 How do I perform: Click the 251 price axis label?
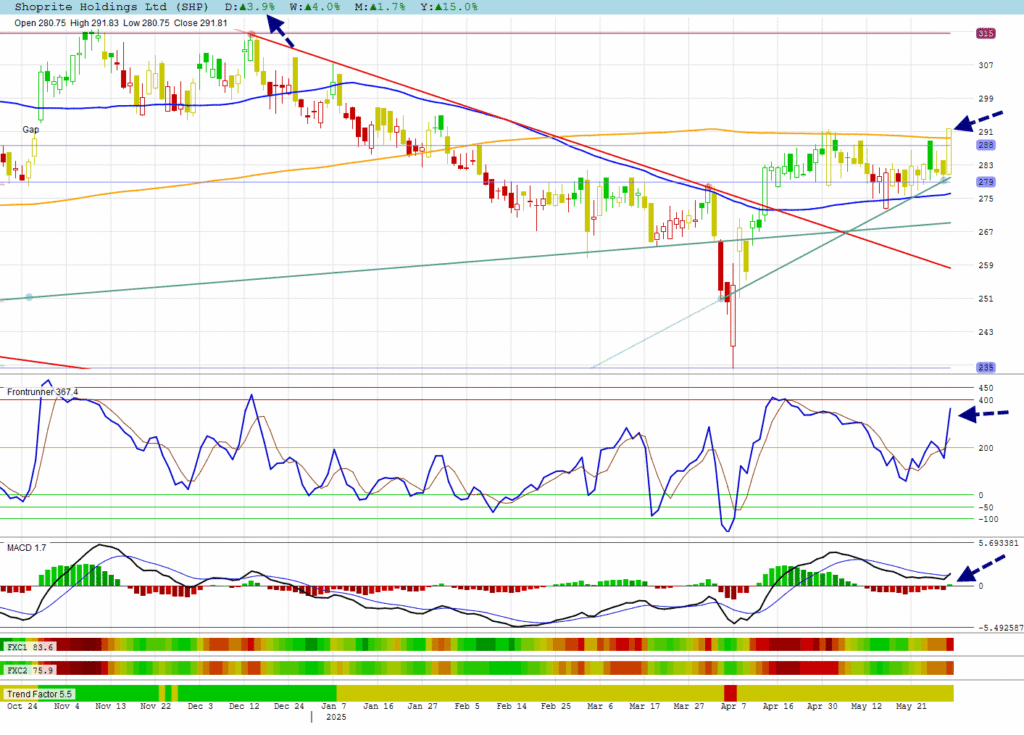[985, 299]
